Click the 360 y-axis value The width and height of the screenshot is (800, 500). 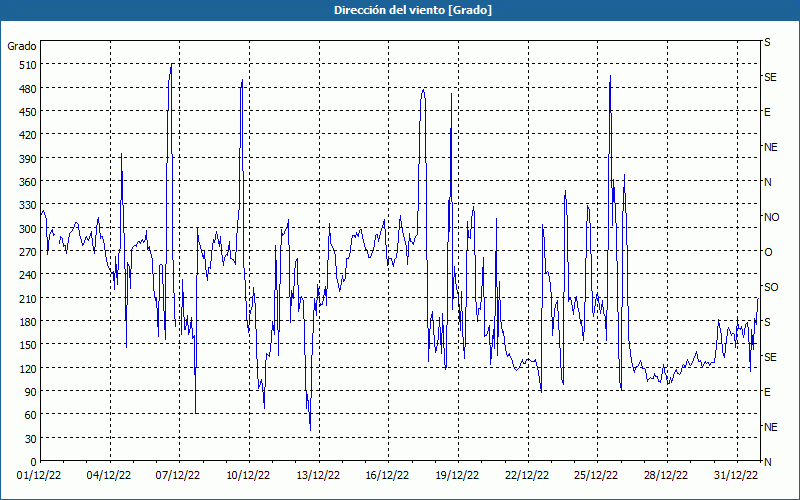27,182
